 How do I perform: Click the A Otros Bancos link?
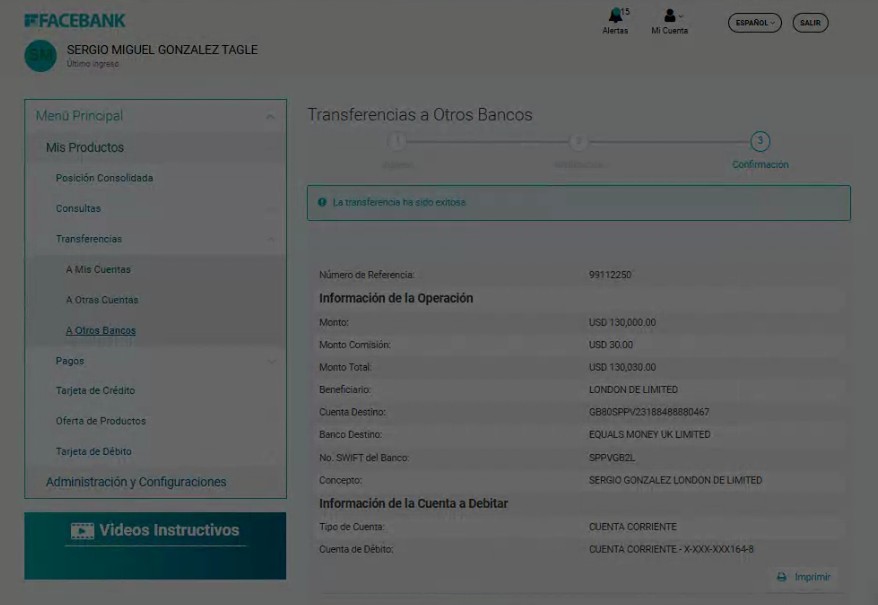pyautogui.click(x=101, y=331)
